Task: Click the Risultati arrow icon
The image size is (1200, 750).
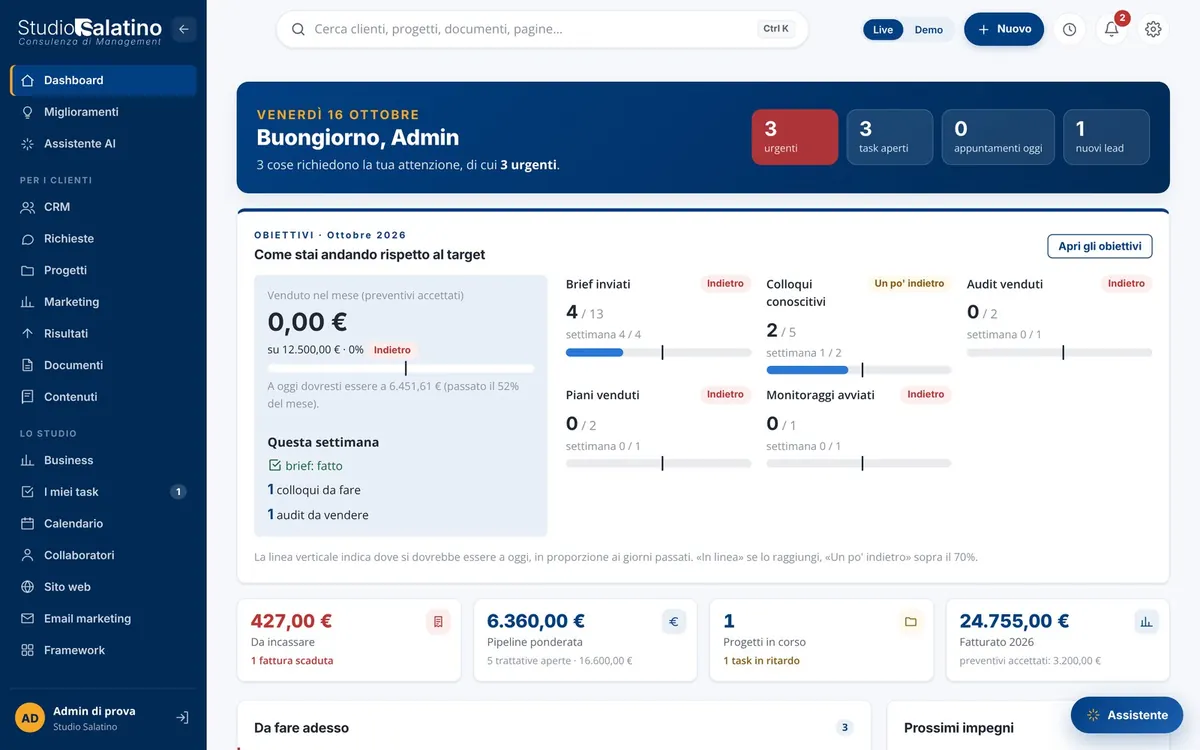Action: tap(27, 333)
